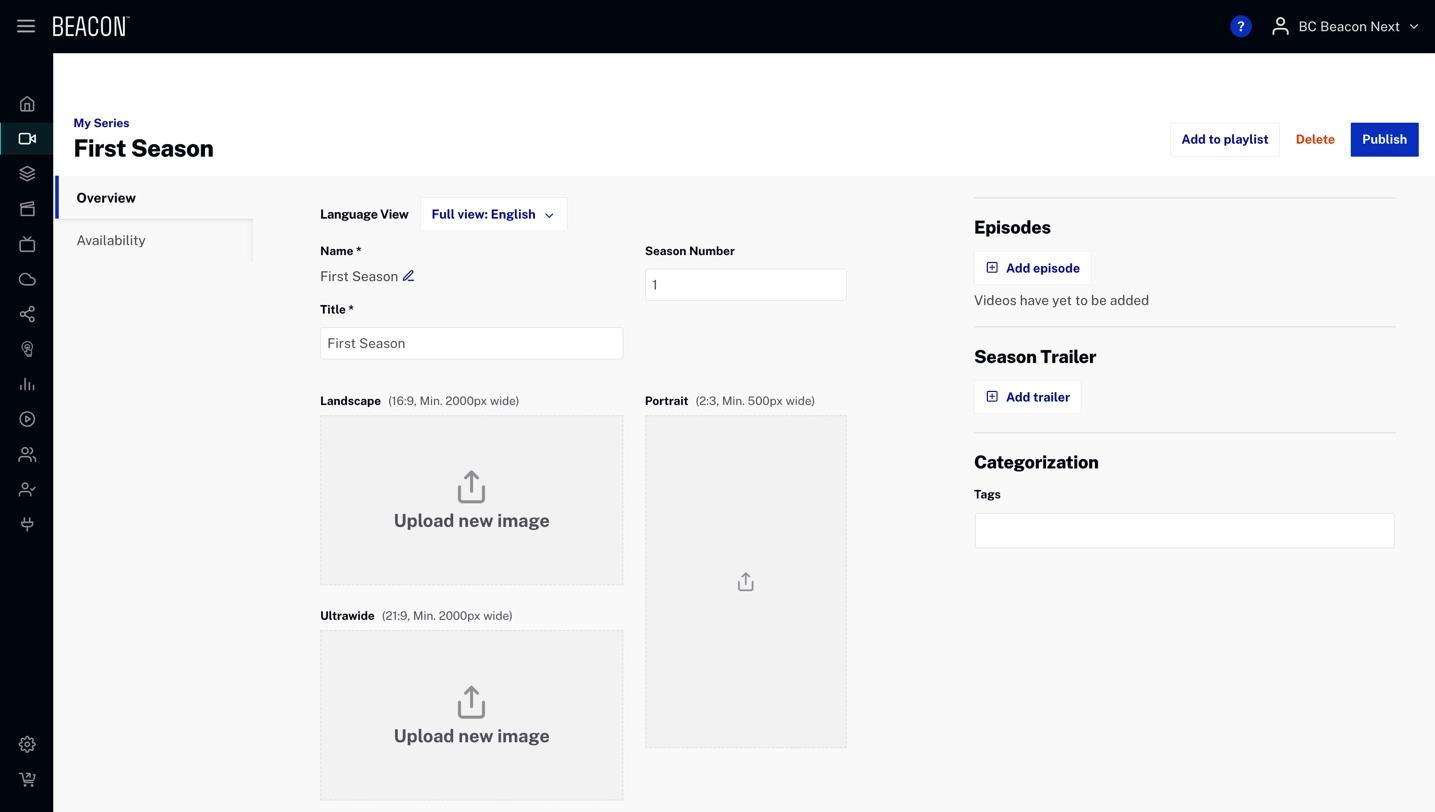Click the Season Number input field
Viewport: 1435px width, 812px height.
(745, 285)
